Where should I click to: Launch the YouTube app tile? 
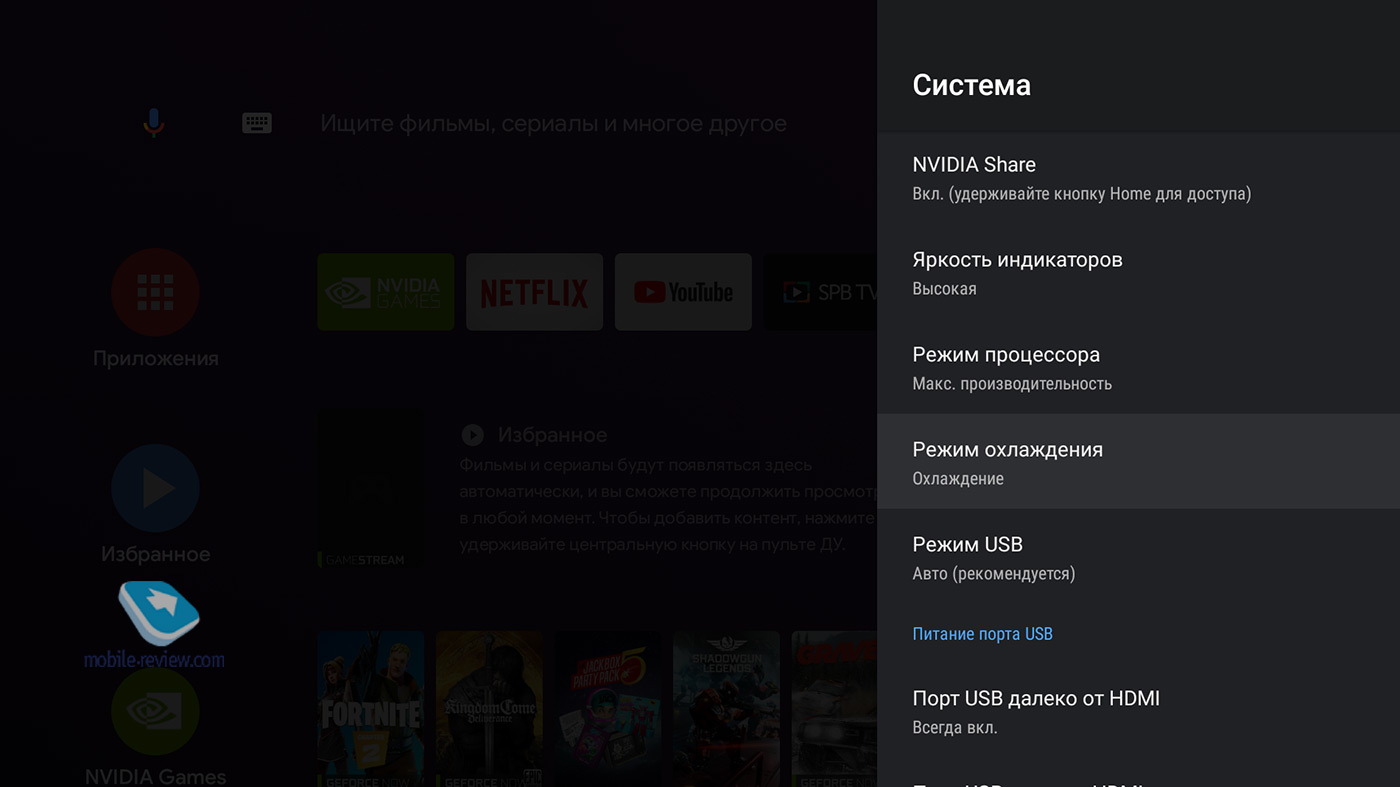pyautogui.click(x=683, y=292)
